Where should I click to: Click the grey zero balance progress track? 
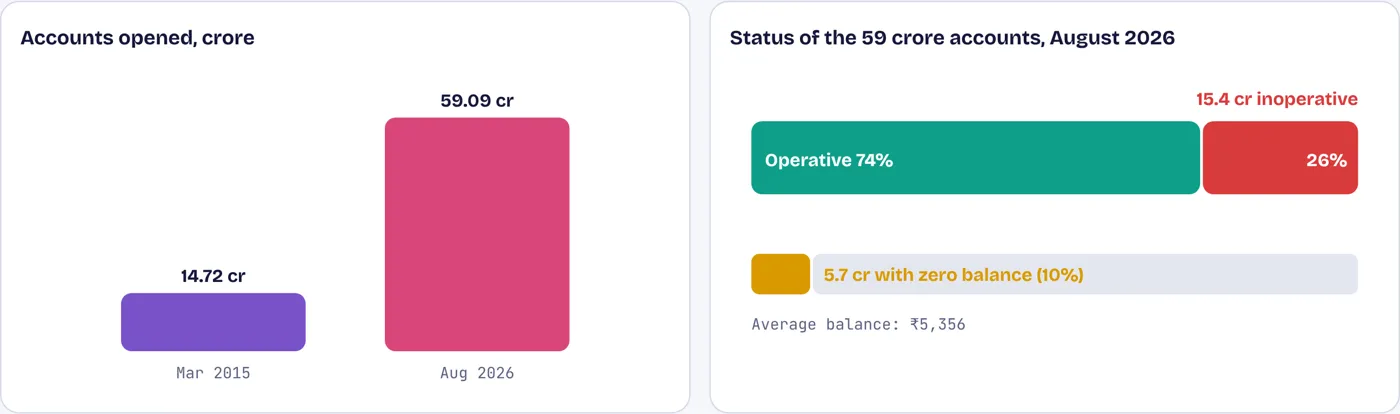coord(1085,274)
